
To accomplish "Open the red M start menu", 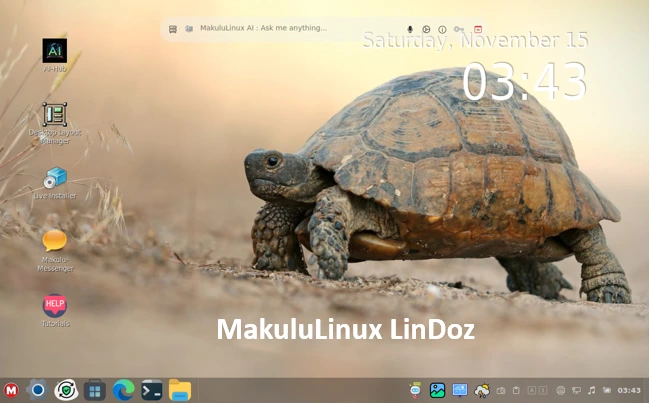I will 11,390.
